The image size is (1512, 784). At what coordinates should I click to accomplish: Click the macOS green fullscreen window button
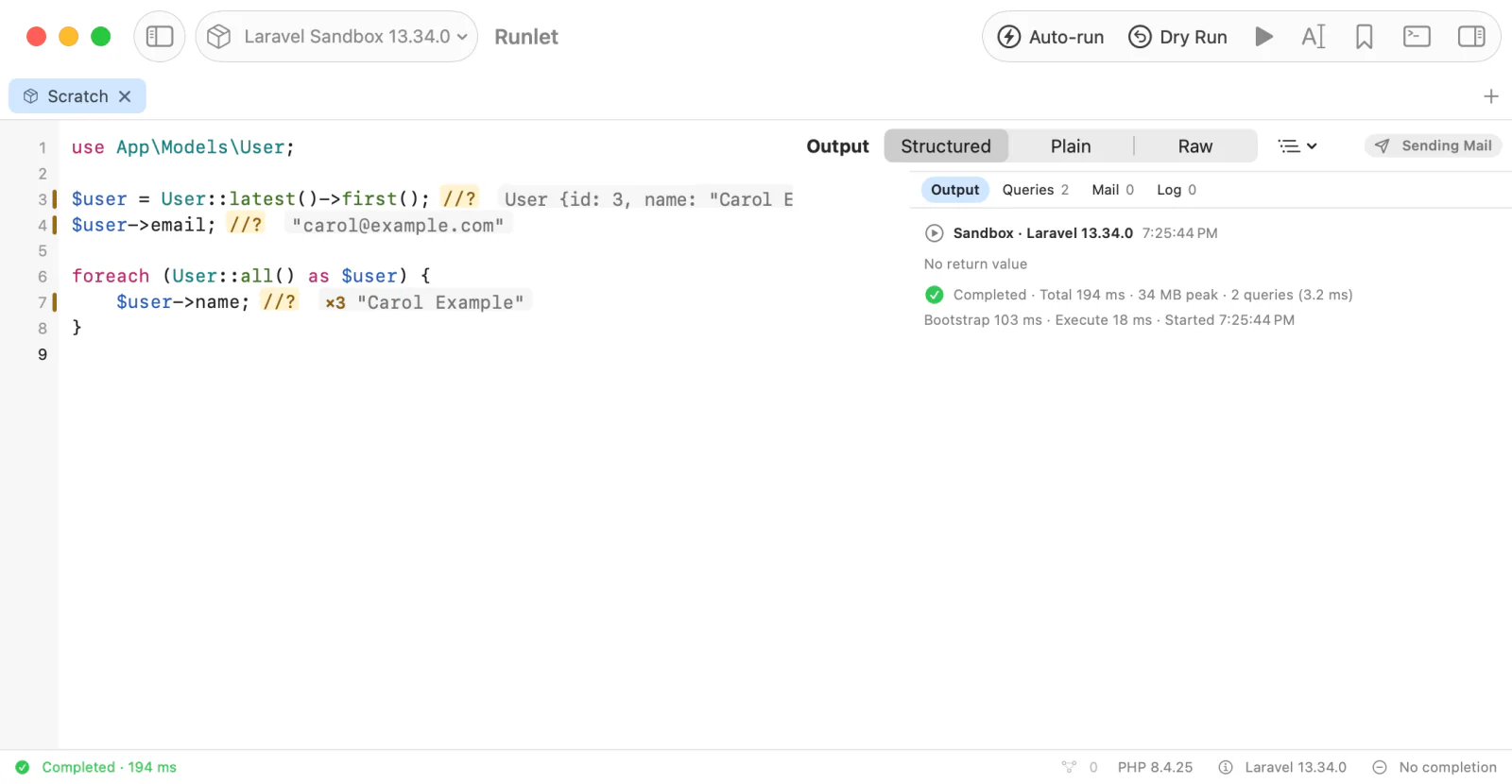tap(100, 37)
